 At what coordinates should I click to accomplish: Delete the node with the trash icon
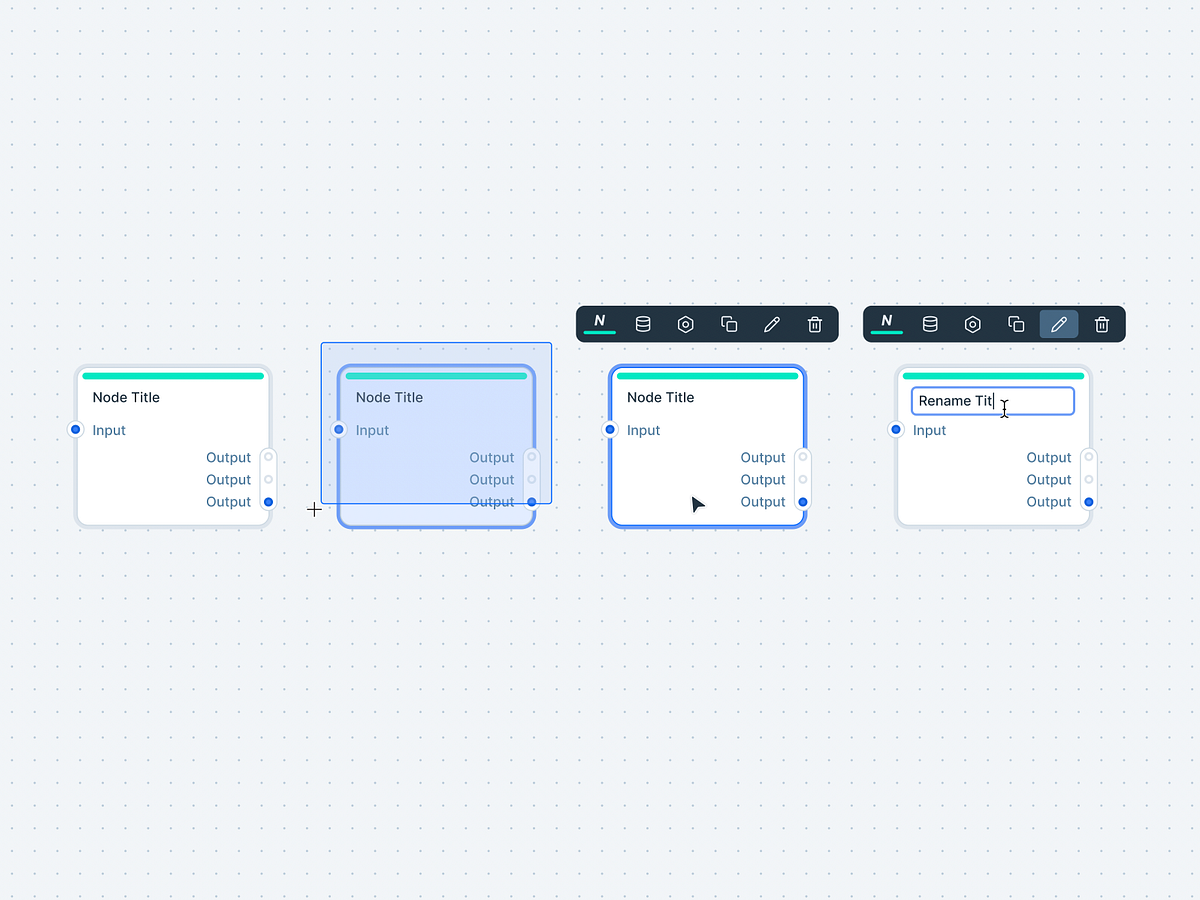tap(814, 324)
